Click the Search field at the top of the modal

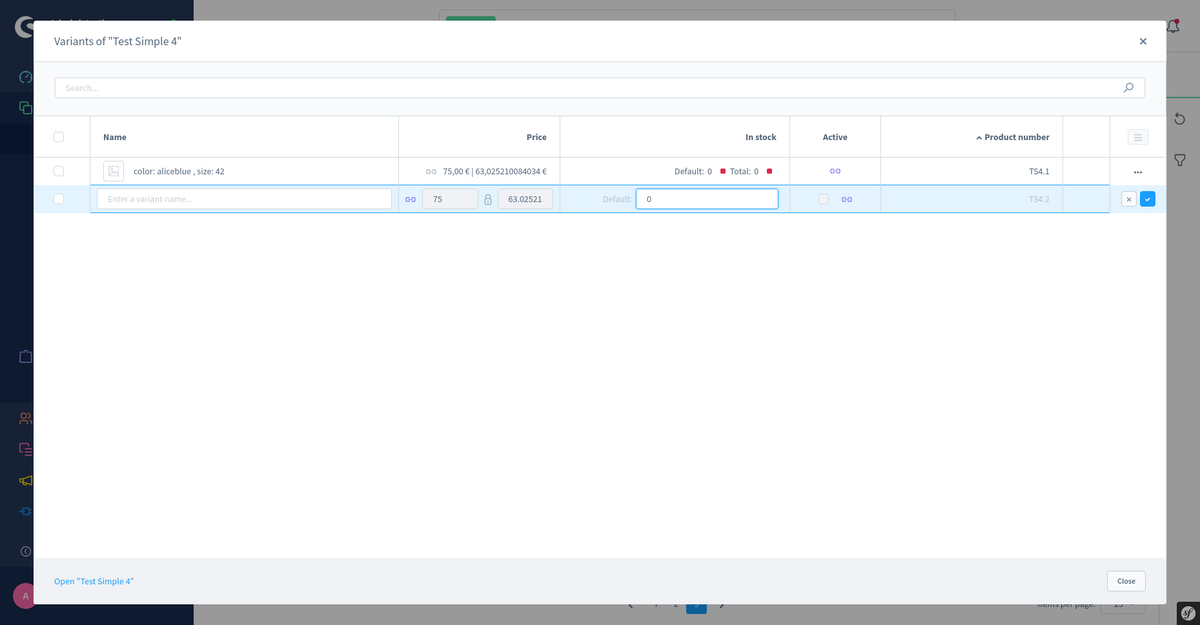(600, 88)
